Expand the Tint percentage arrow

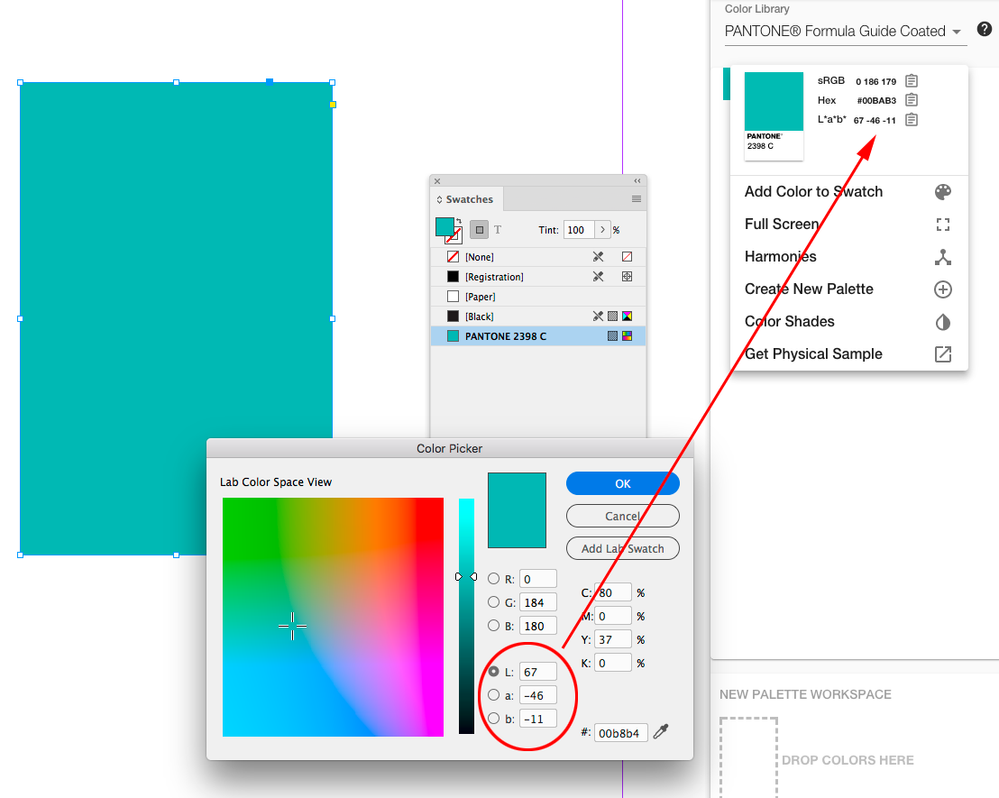click(x=603, y=230)
